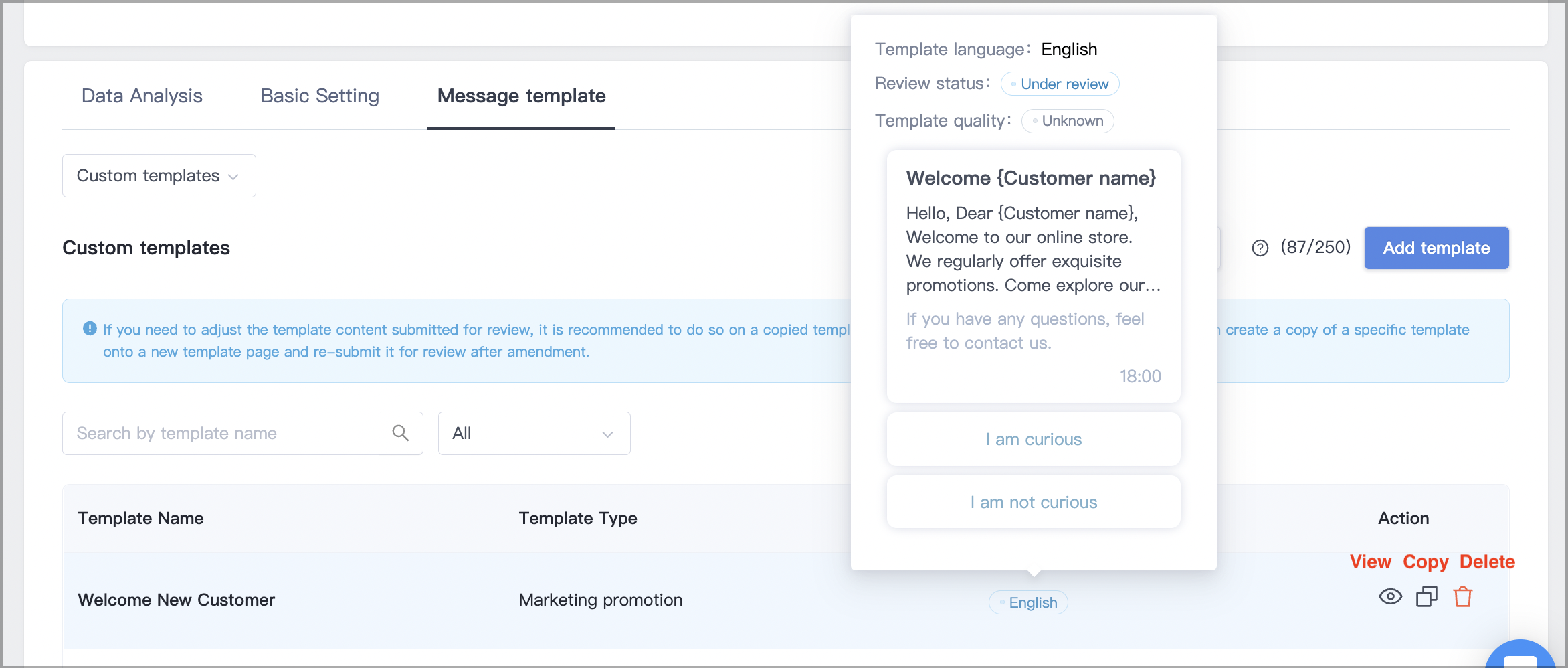Screen dimensions: 1568x668
Task: Focus the Search by template name field
Action: [x=242, y=433]
